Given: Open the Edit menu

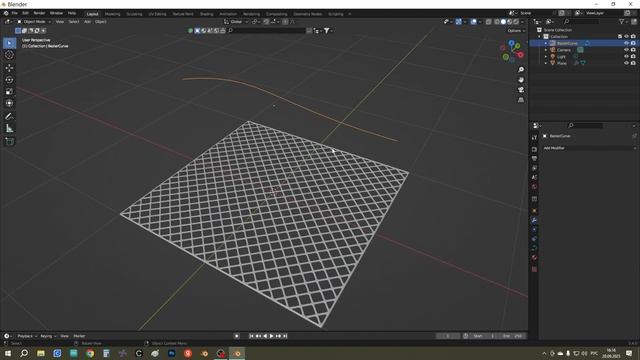Looking at the screenshot, I should click(25, 13).
